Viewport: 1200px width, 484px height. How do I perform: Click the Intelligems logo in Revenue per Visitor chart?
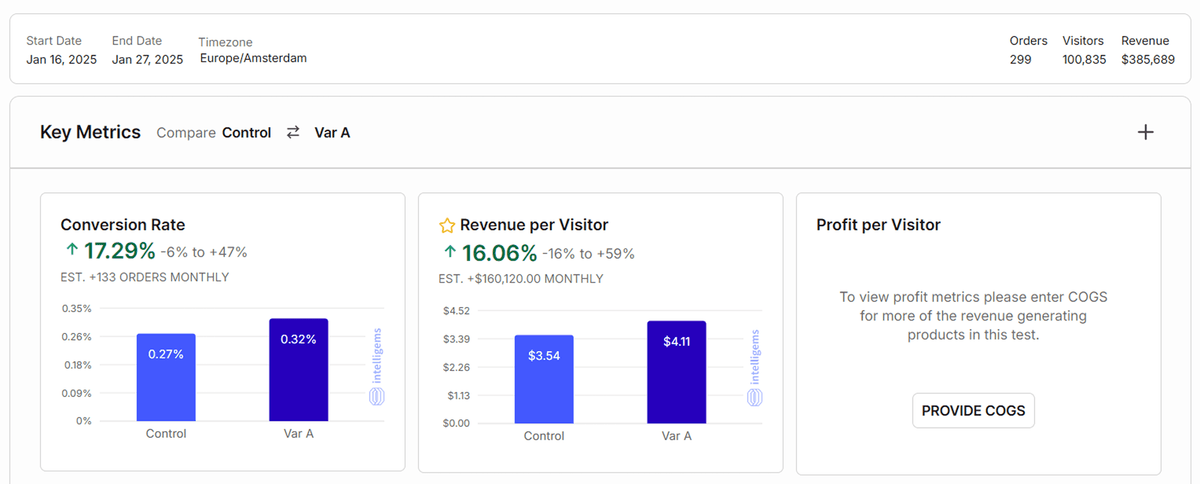(x=755, y=369)
